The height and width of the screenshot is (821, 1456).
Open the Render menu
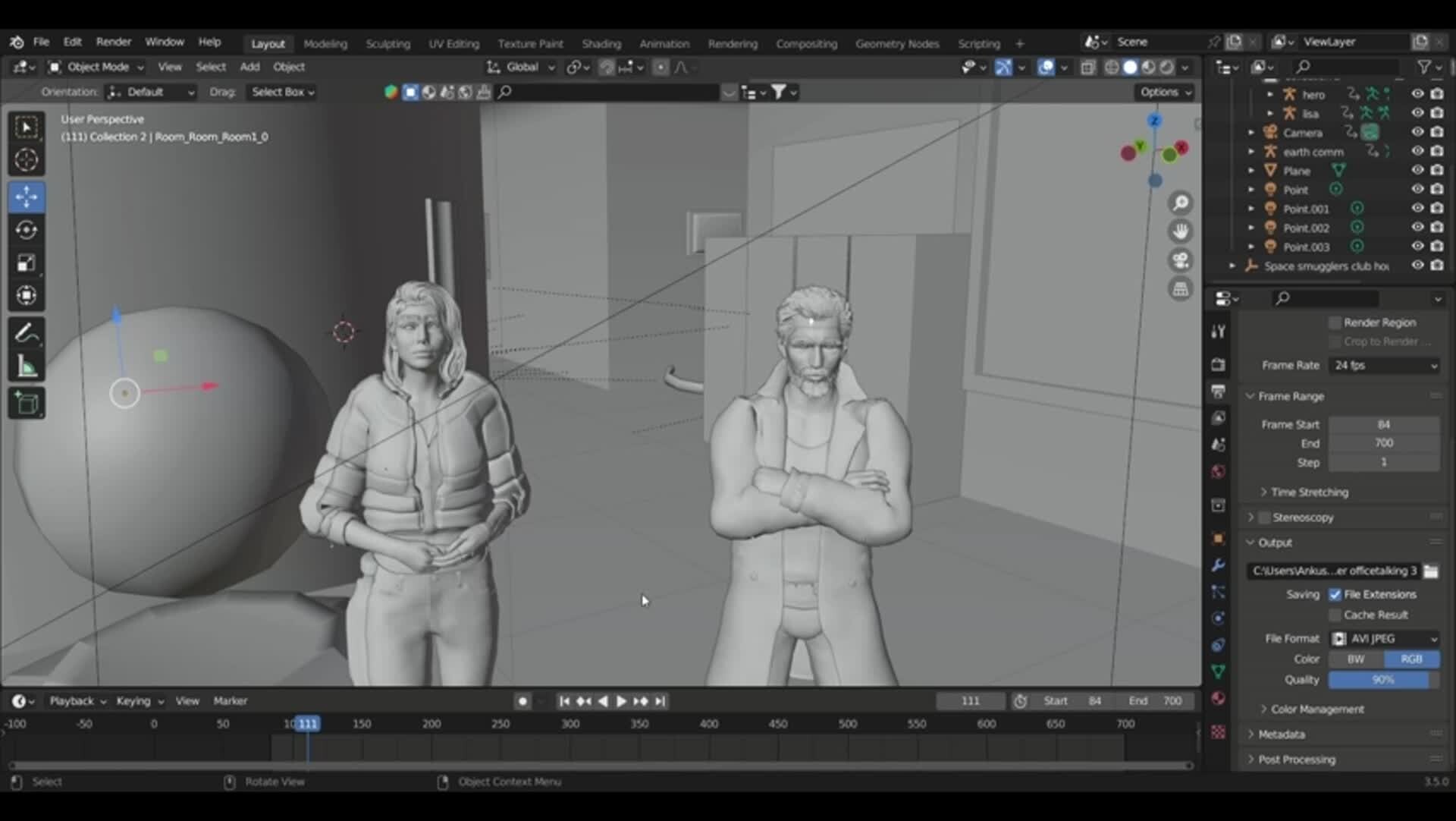[114, 42]
